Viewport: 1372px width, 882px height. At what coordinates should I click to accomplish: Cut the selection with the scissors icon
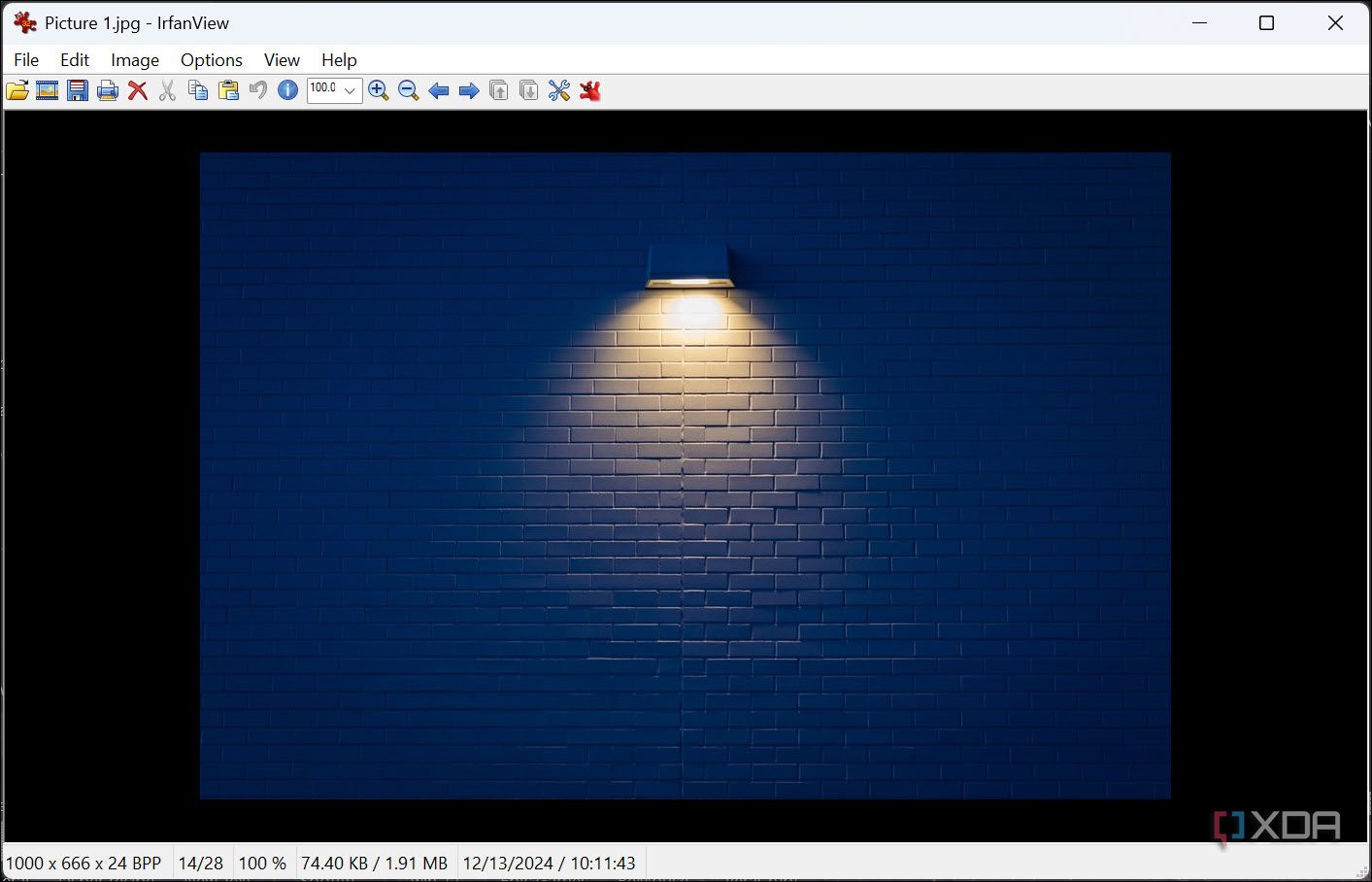168,91
